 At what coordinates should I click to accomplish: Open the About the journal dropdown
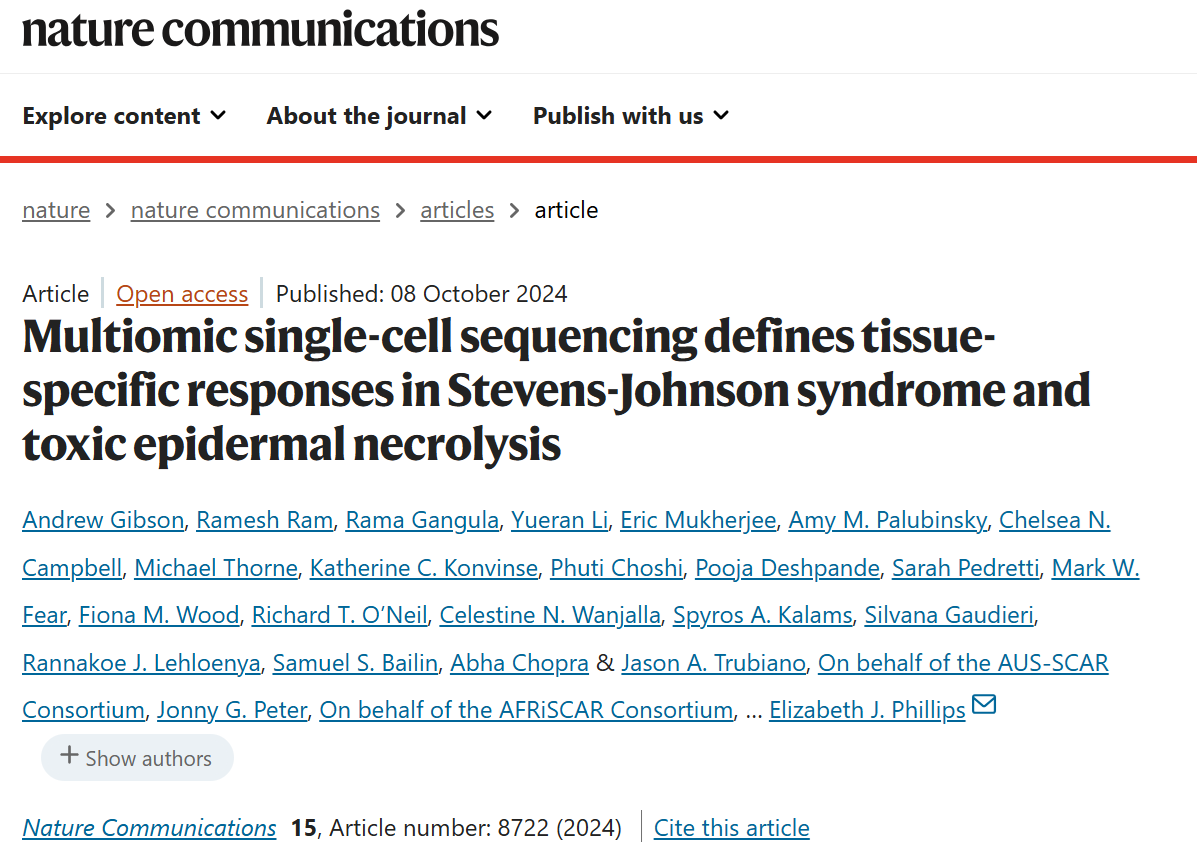click(x=379, y=116)
